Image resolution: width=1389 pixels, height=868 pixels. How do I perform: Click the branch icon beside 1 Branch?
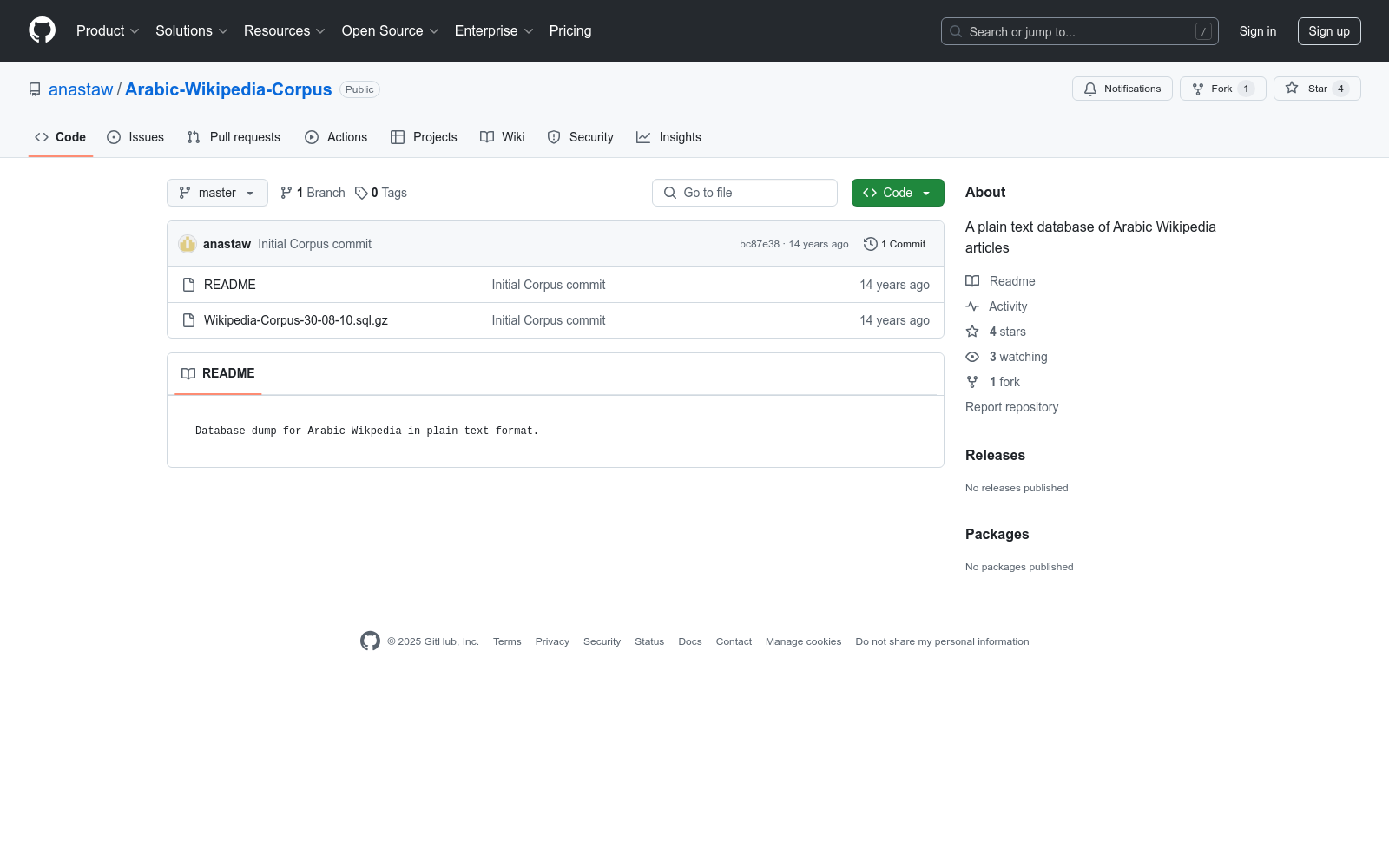click(286, 193)
